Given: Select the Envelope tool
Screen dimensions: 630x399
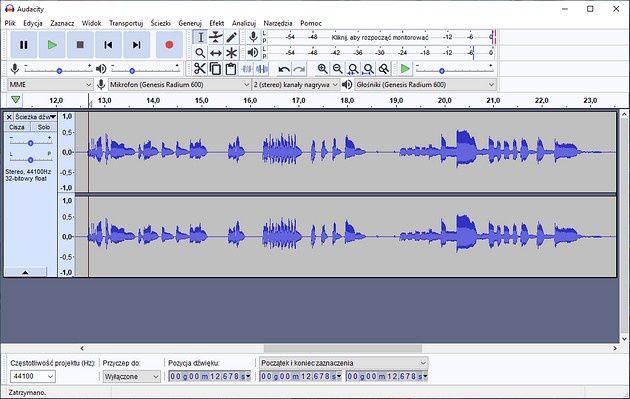Looking at the screenshot, I should click(x=216, y=37).
